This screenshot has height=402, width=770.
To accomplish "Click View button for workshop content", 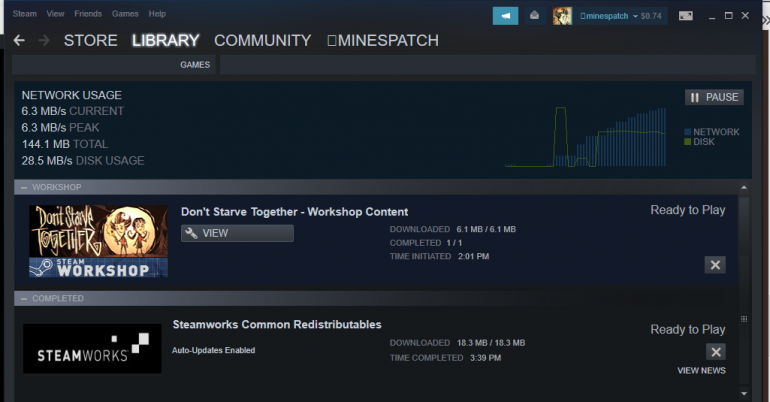I will [x=237, y=233].
